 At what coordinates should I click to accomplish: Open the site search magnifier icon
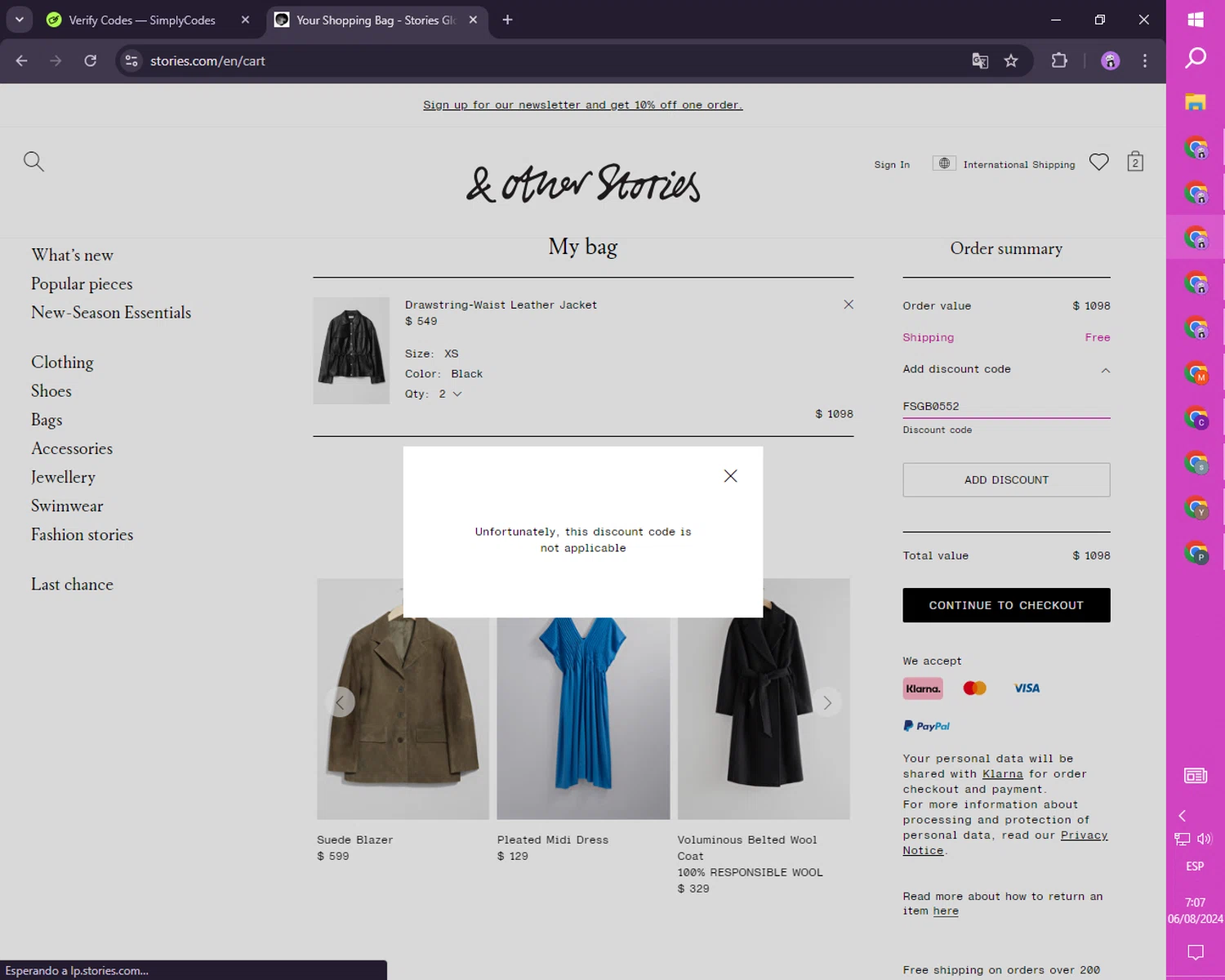33,161
